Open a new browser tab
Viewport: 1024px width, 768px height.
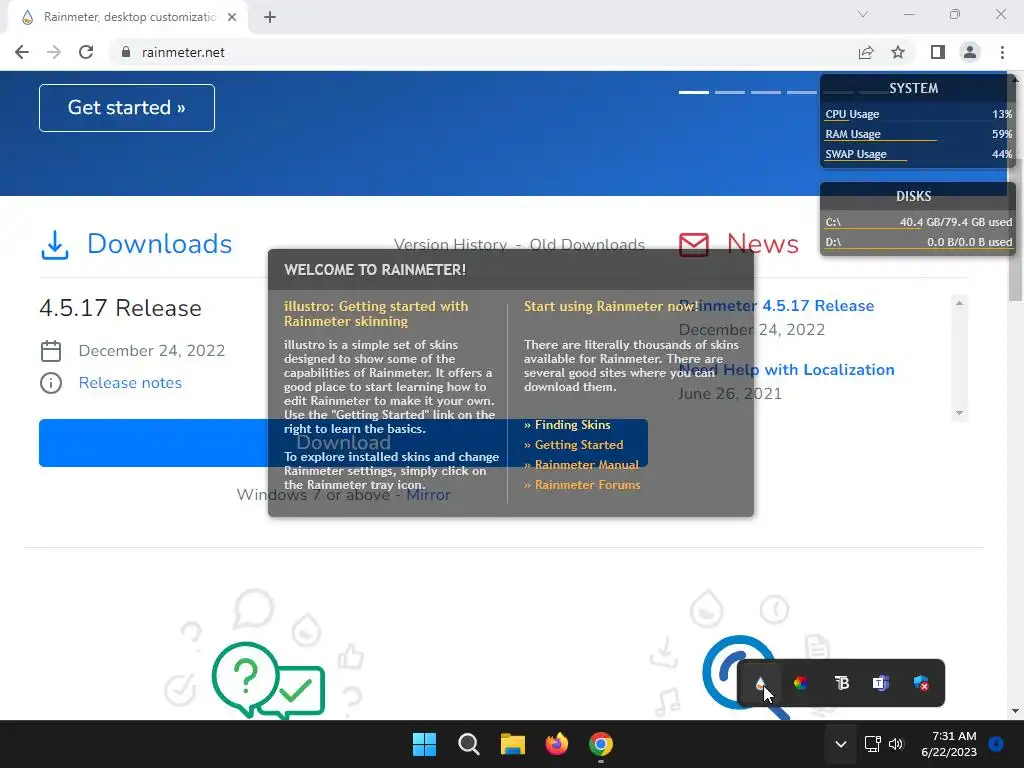click(270, 17)
